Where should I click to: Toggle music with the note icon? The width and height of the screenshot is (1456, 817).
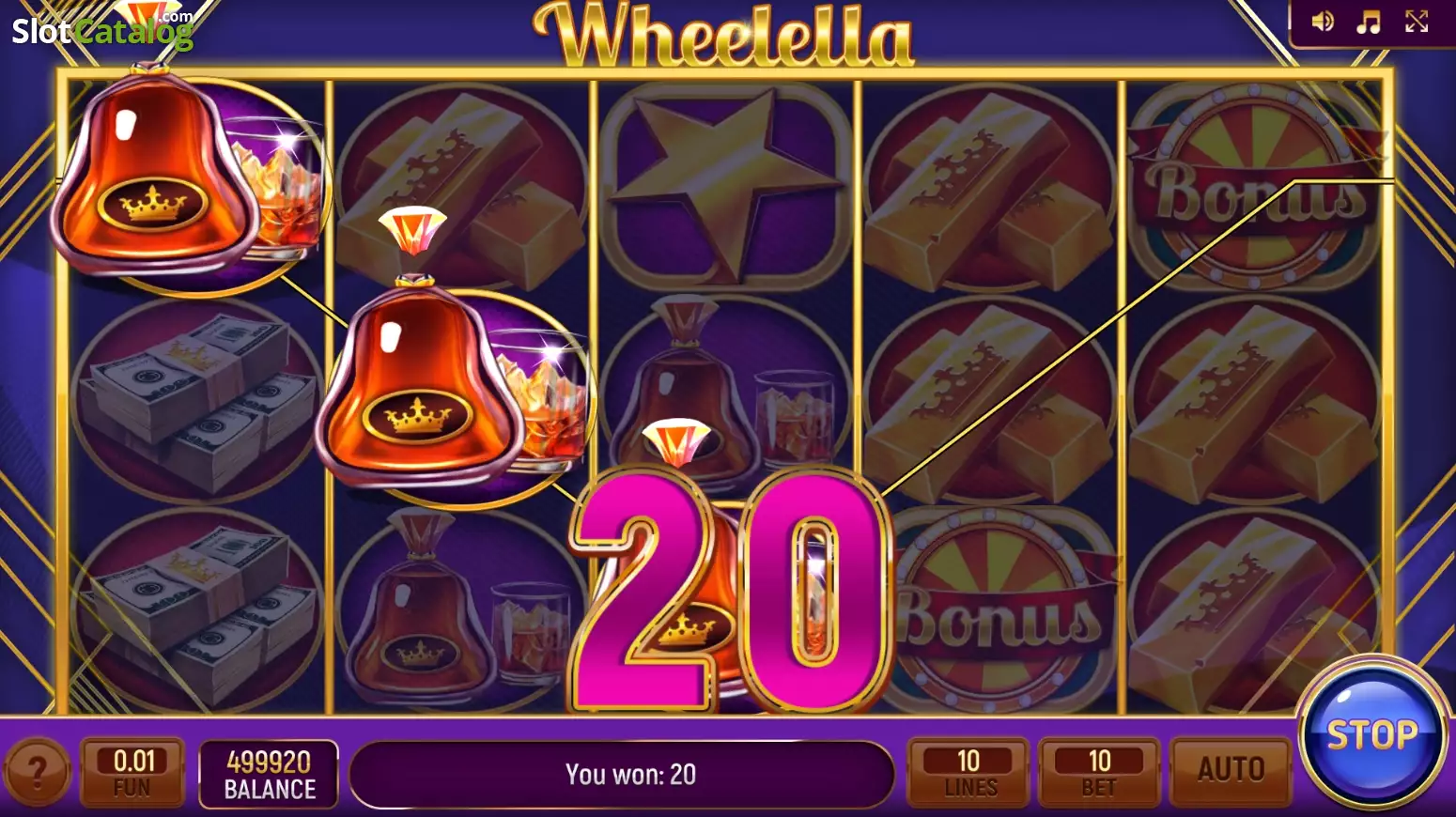(1369, 22)
